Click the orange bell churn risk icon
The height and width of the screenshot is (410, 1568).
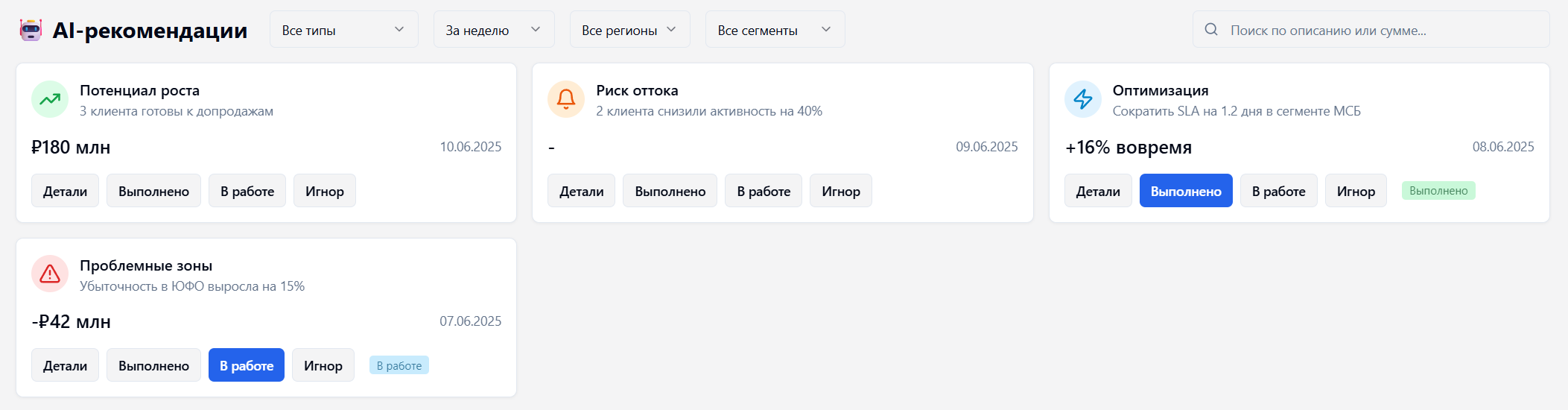tap(566, 99)
